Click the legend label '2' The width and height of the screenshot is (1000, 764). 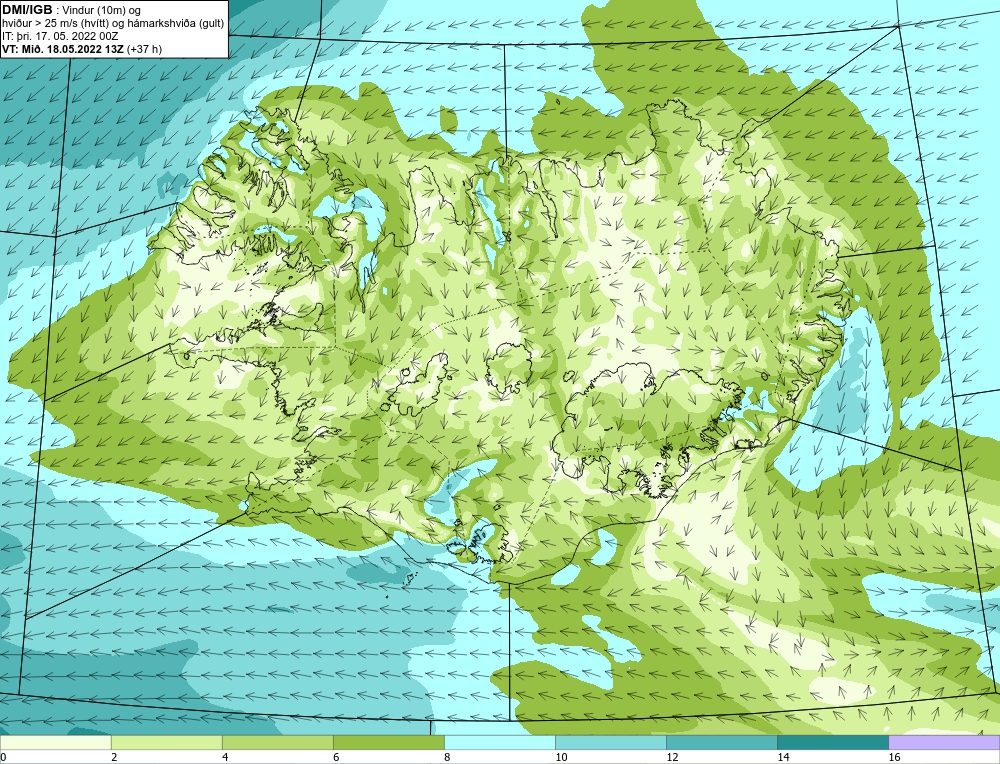pos(114,757)
